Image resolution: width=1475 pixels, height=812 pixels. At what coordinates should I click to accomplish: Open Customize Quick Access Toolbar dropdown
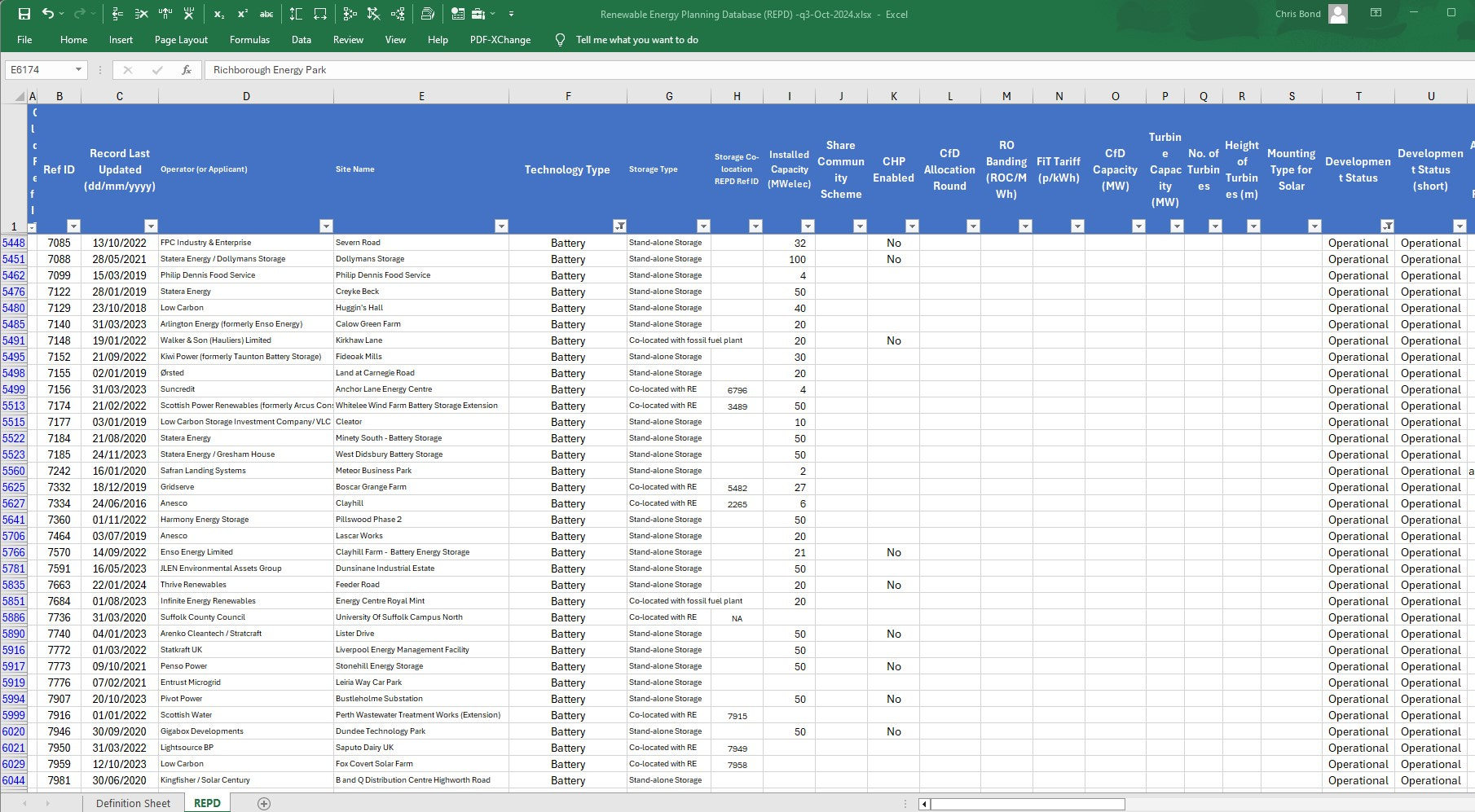pyautogui.click(x=511, y=14)
